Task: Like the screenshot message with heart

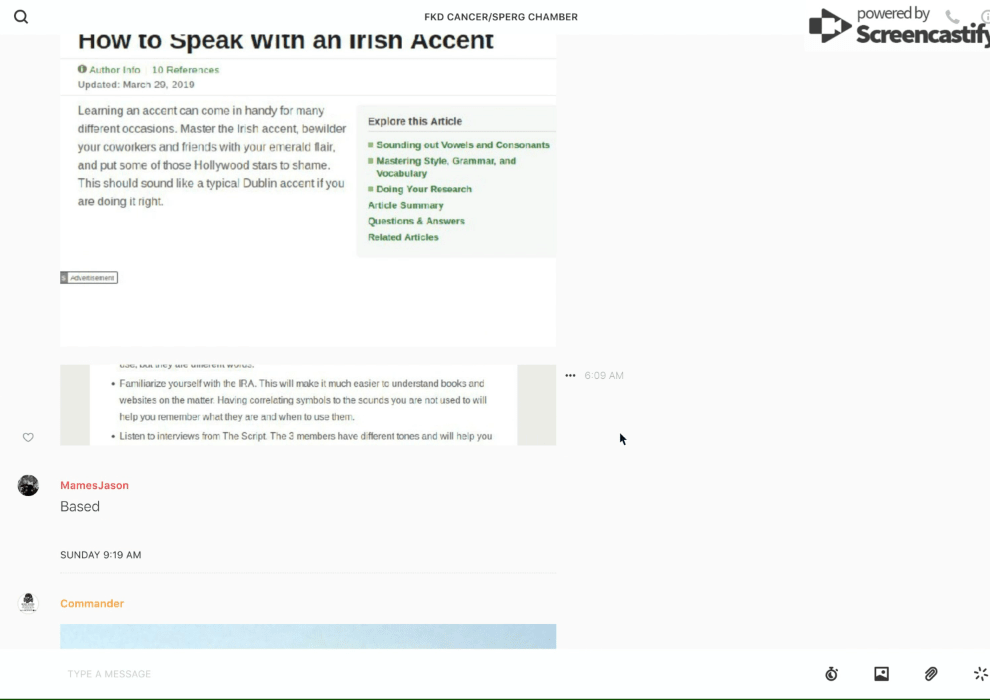Action: tap(28, 437)
